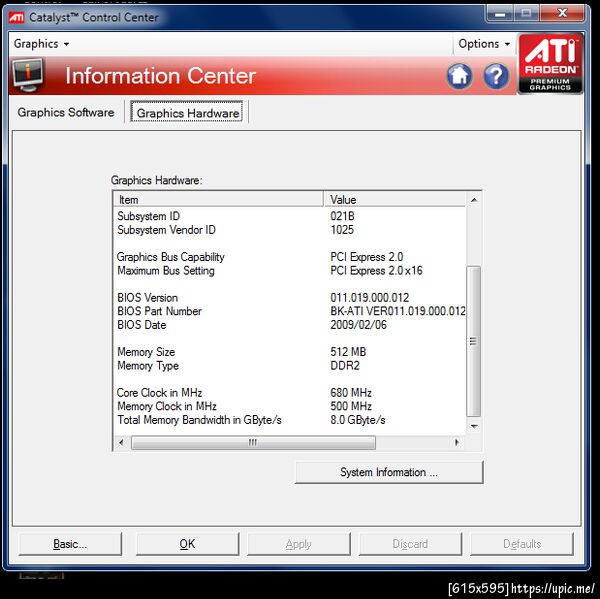Select the Core Clock in MHz row
The height and width of the screenshot is (599, 600).
point(290,393)
